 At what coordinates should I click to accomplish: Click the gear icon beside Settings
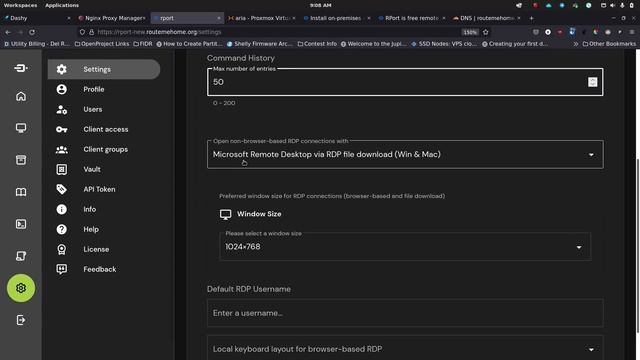(x=62, y=69)
